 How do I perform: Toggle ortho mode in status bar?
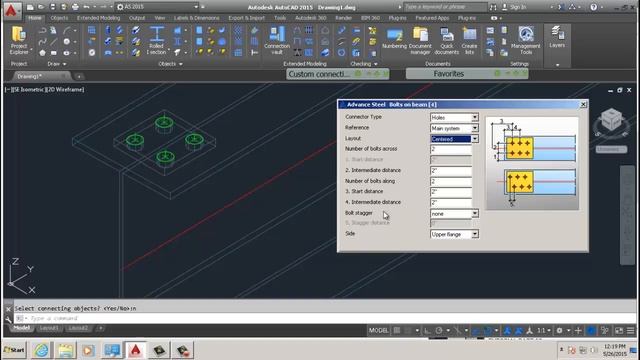pos(427,330)
